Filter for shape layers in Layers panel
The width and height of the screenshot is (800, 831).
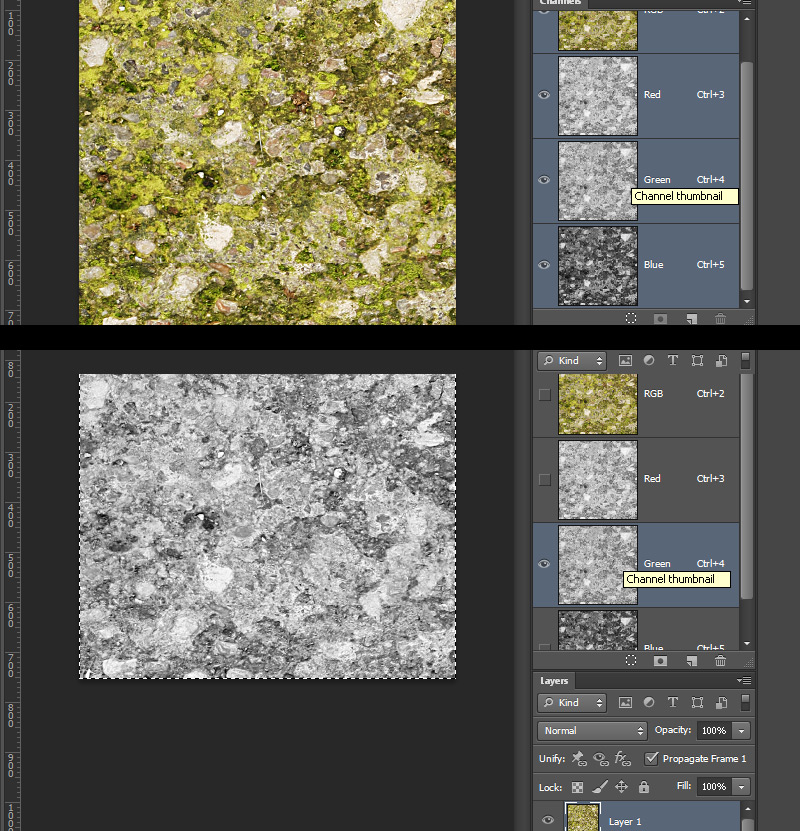tap(697, 703)
